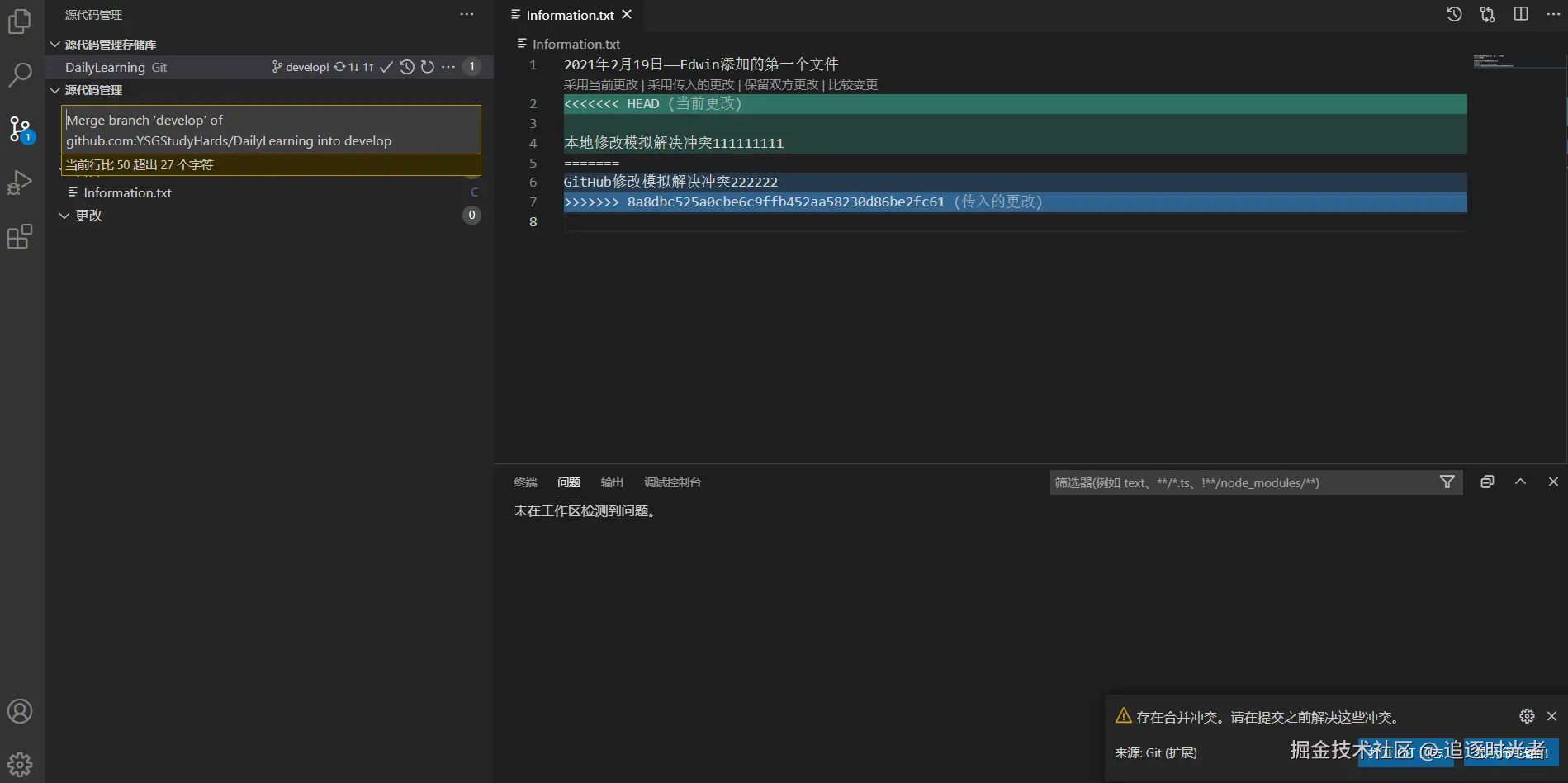
Task: Select the DailyLearning Git repository row
Action: [269, 67]
